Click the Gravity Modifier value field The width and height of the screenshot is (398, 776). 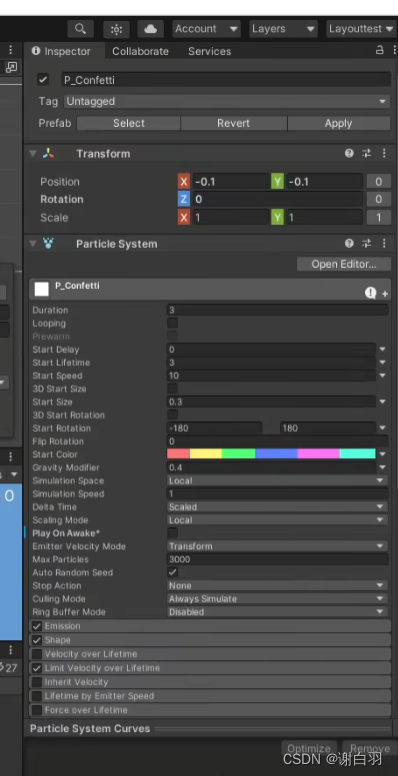(271, 467)
